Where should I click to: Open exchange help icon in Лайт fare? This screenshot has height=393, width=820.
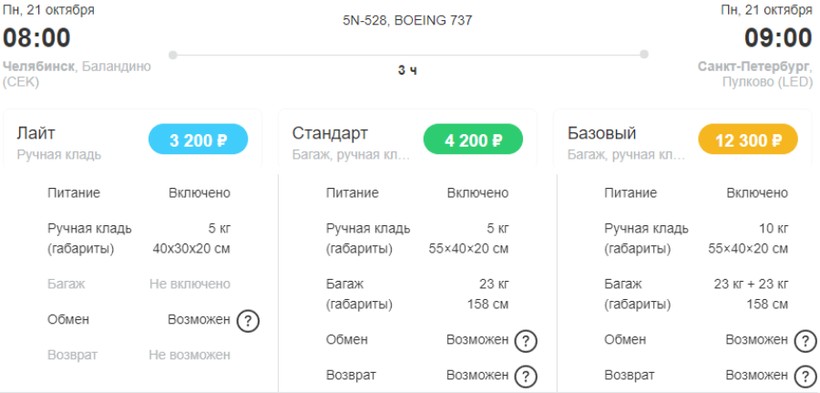[248, 321]
